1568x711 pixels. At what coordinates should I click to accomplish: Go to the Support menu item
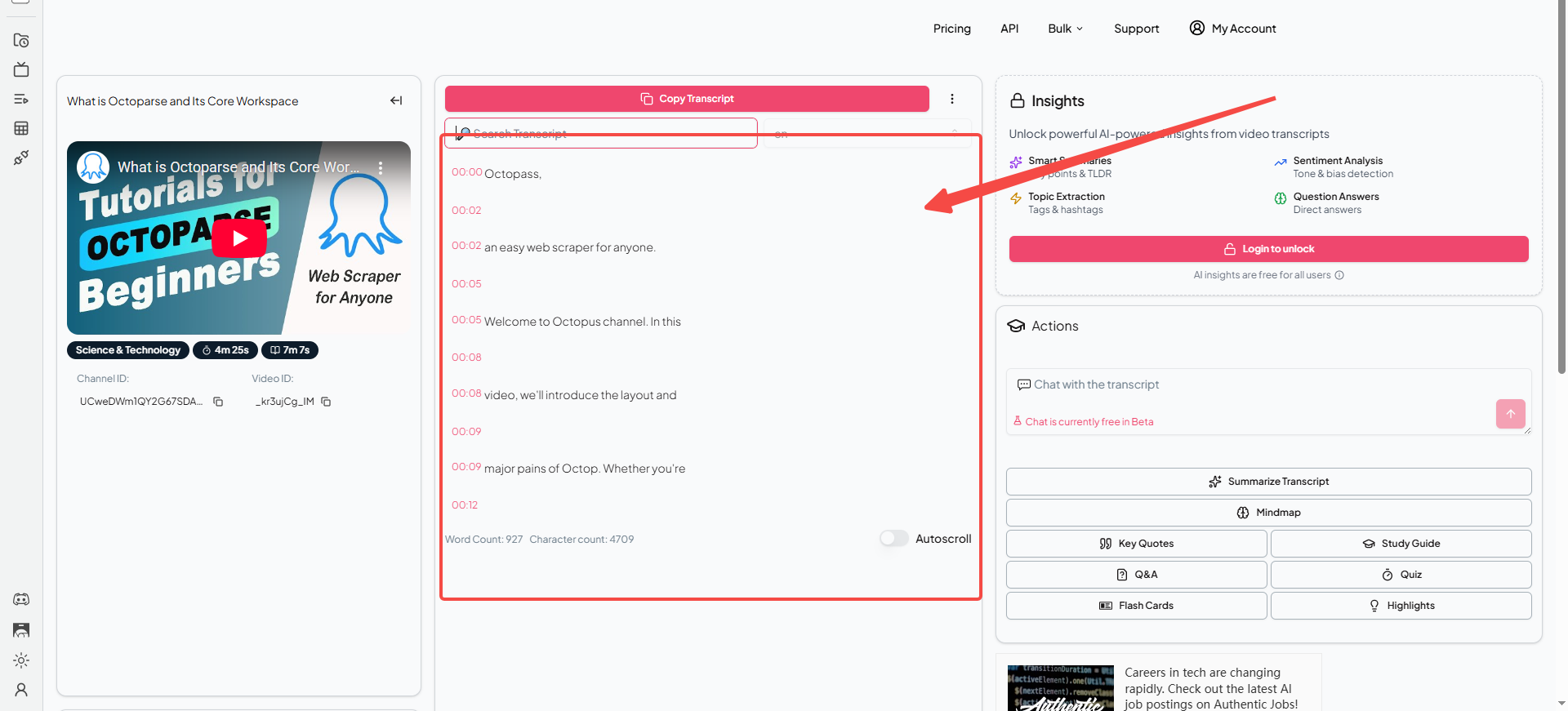pos(1136,29)
